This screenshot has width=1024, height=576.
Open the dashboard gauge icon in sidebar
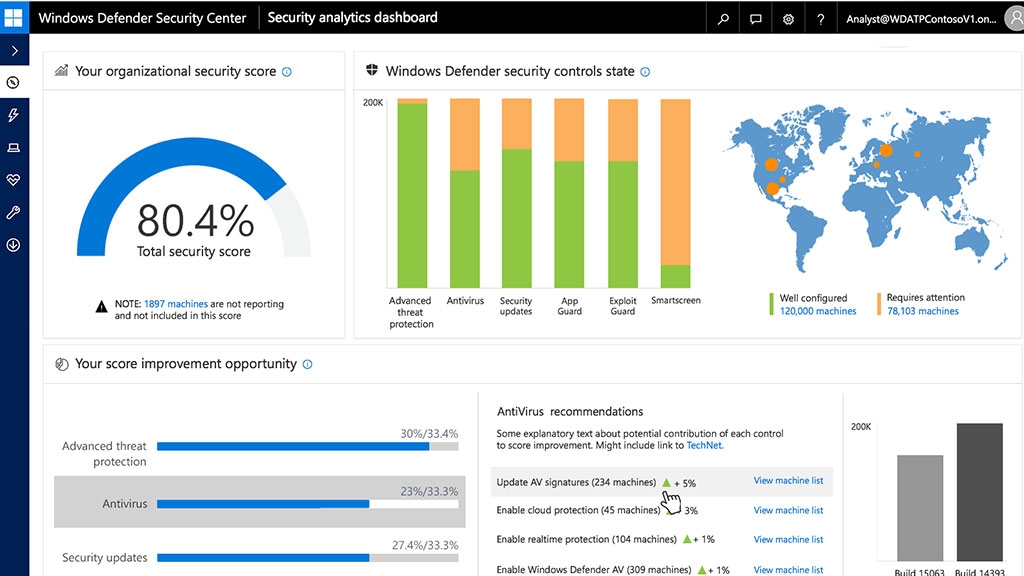coord(13,82)
